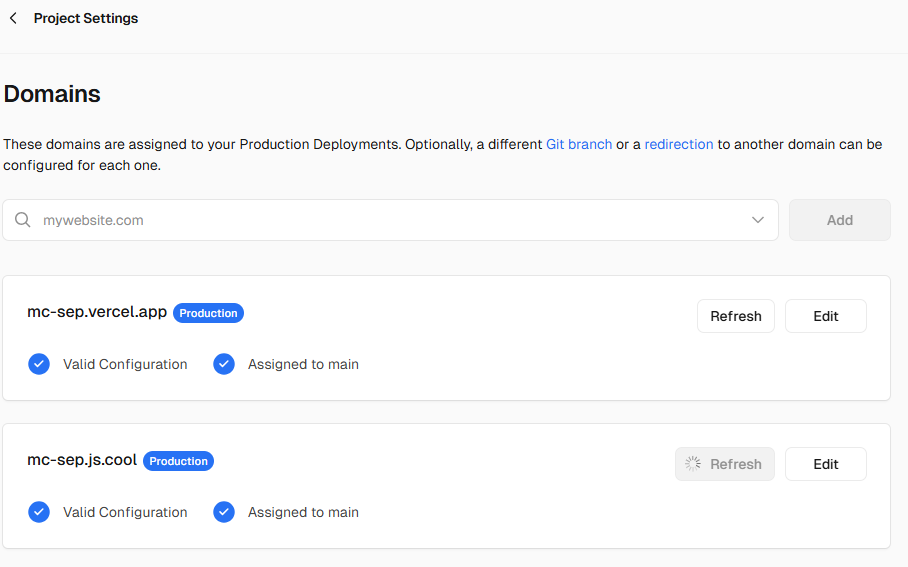This screenshot has width=908, height=567.
Task: Click Valid Configuration checkmark for mc-sep.vercel.app
Action: 39,364
